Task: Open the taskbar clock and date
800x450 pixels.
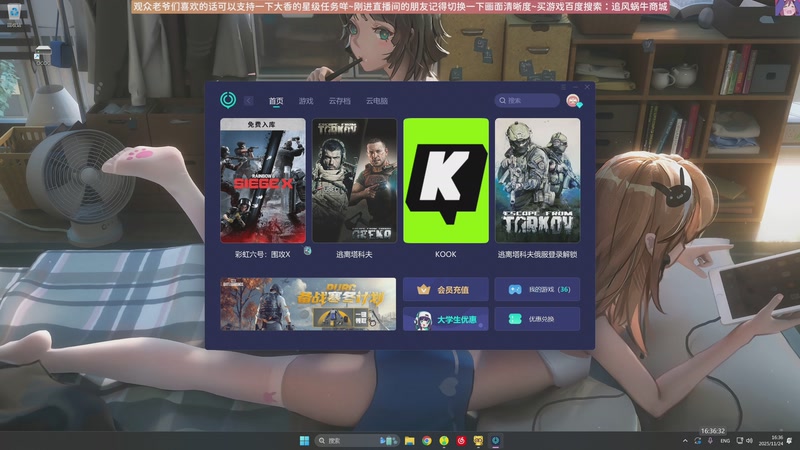Action: click(x=771, y=441)
